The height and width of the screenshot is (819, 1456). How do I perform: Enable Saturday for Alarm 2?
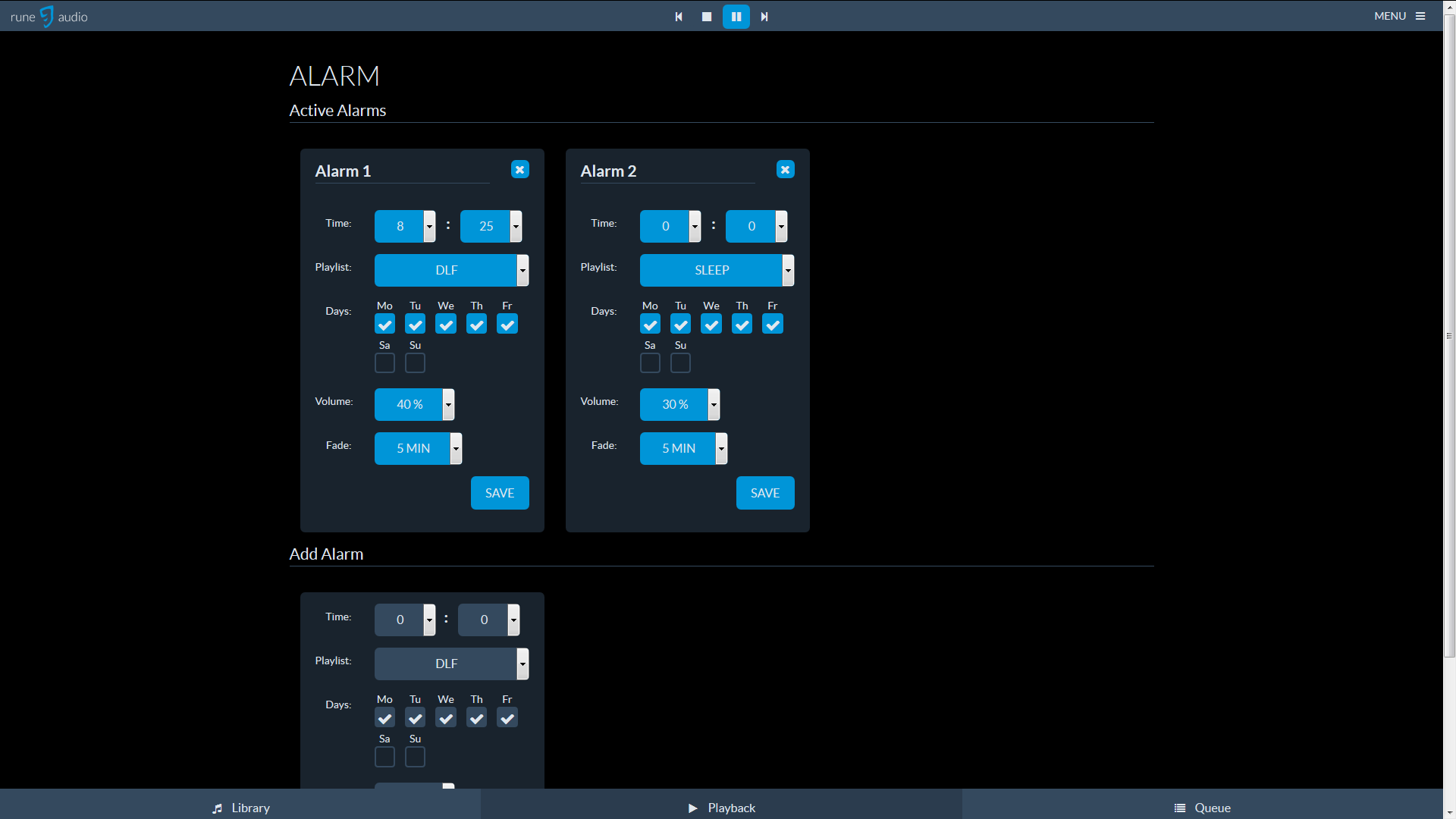pyautogui.click(x=650, y=363)
